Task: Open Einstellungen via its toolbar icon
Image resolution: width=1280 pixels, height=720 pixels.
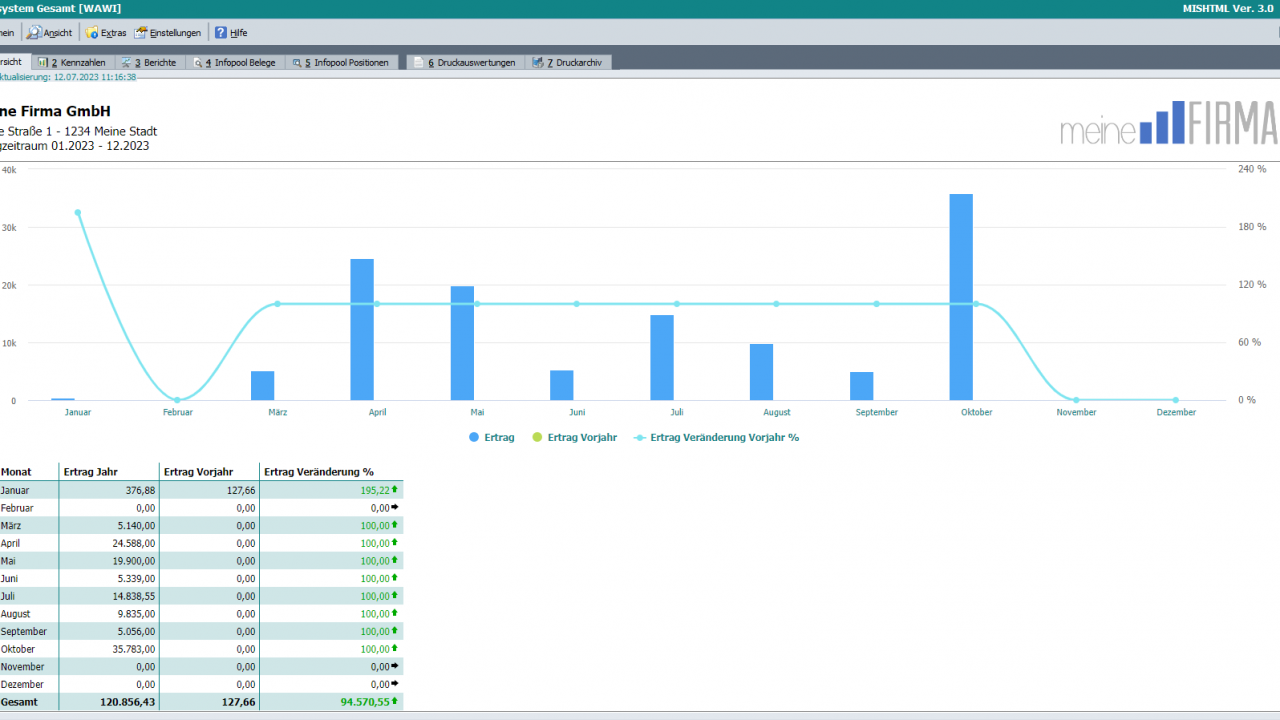Action: tap(141, 32)
